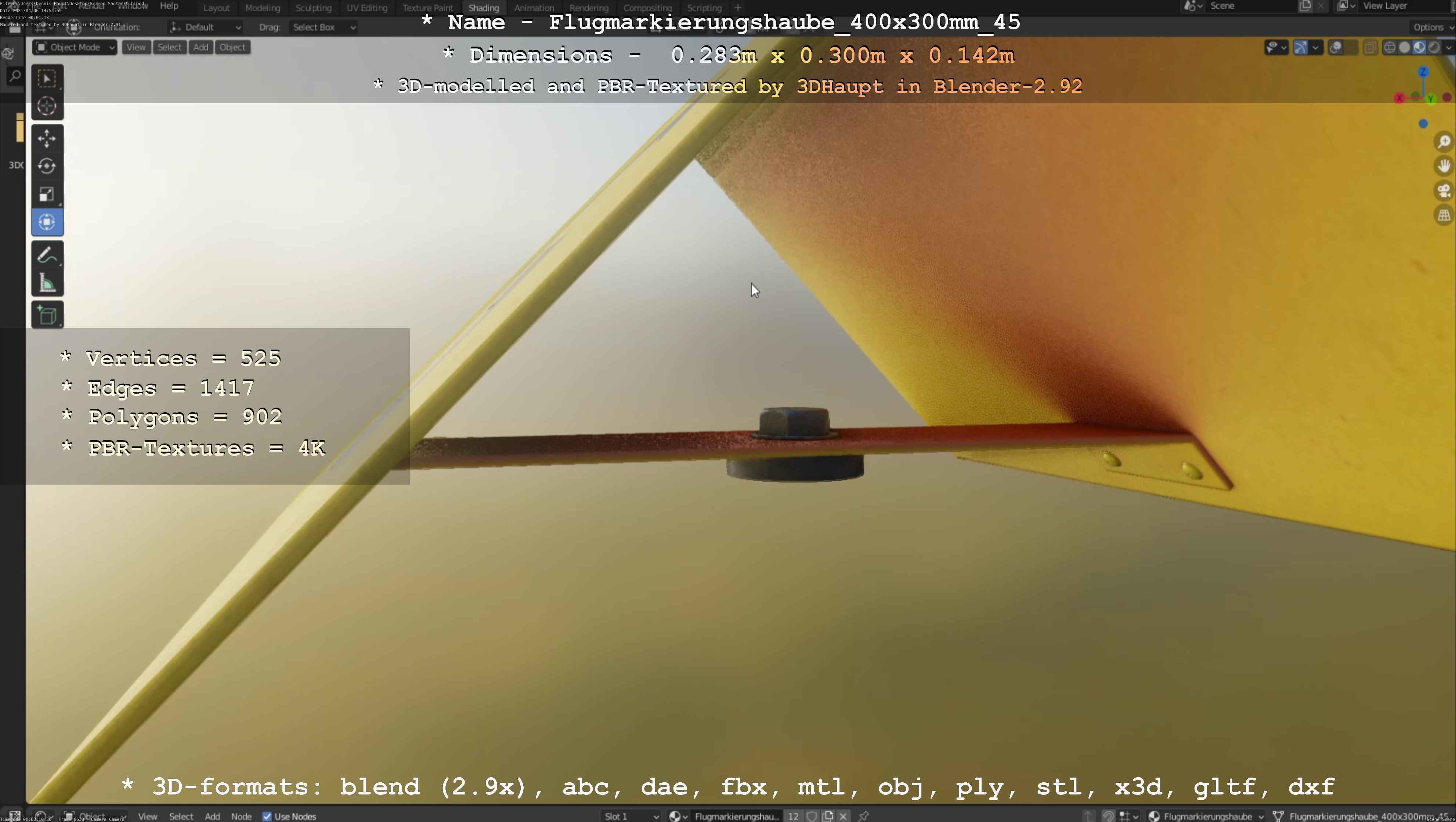Expand the Options dropdown
Image resolution: width=1456 pixels, height=822 pixels.
[x=1432, y=27]
